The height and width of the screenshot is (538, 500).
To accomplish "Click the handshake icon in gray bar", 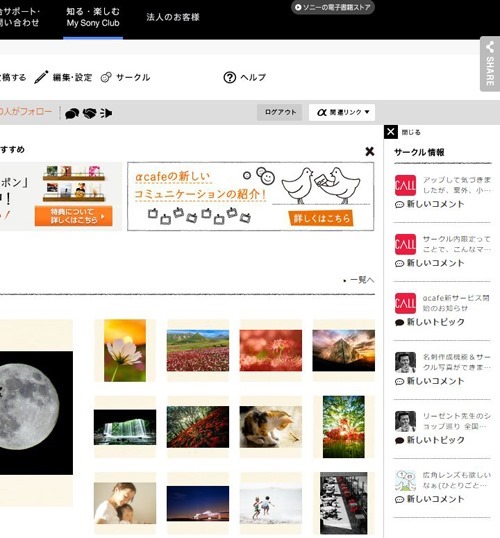I will (x=89, y=113).
